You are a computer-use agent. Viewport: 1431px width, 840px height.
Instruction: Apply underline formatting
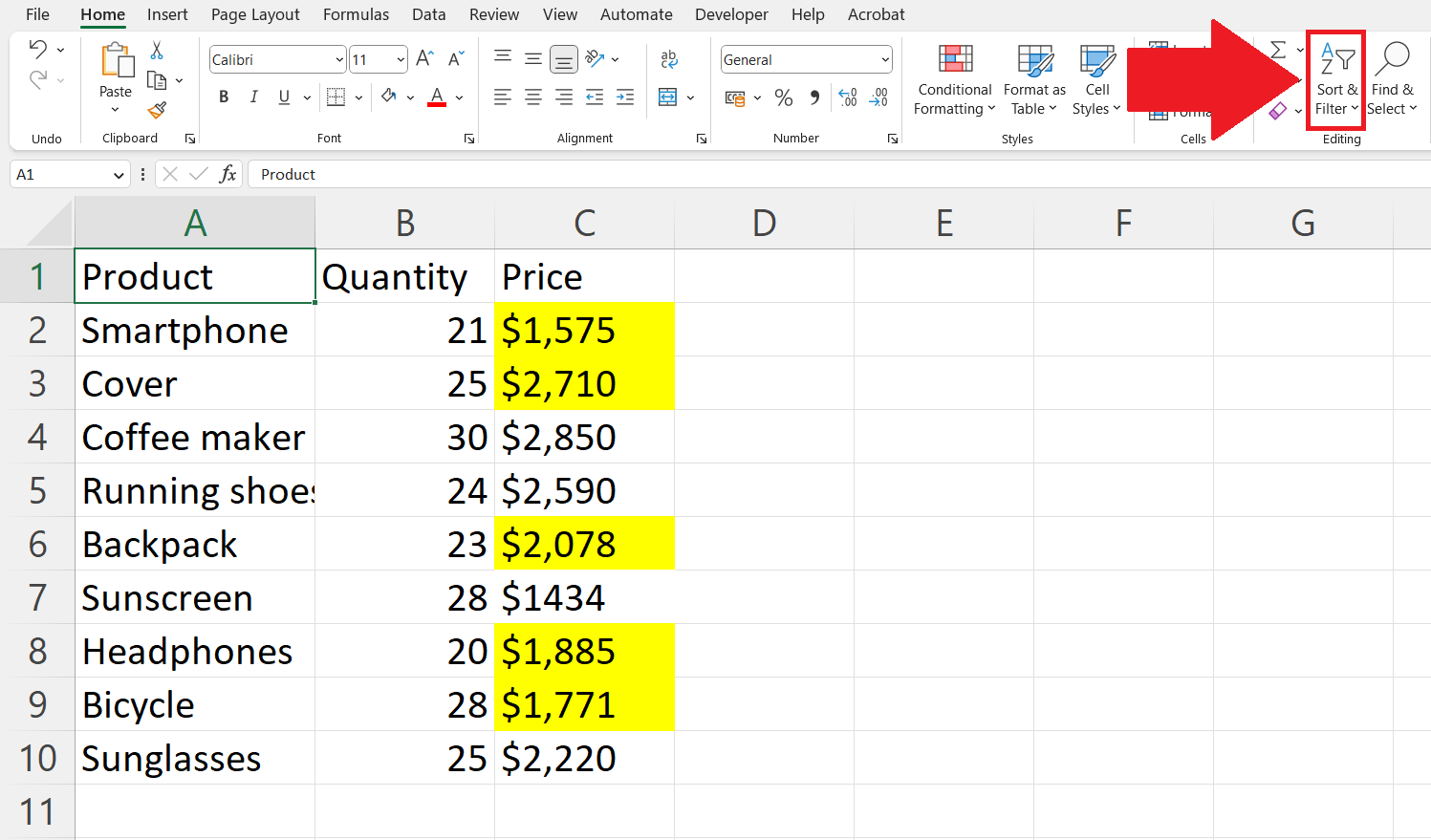pos(284,97)
